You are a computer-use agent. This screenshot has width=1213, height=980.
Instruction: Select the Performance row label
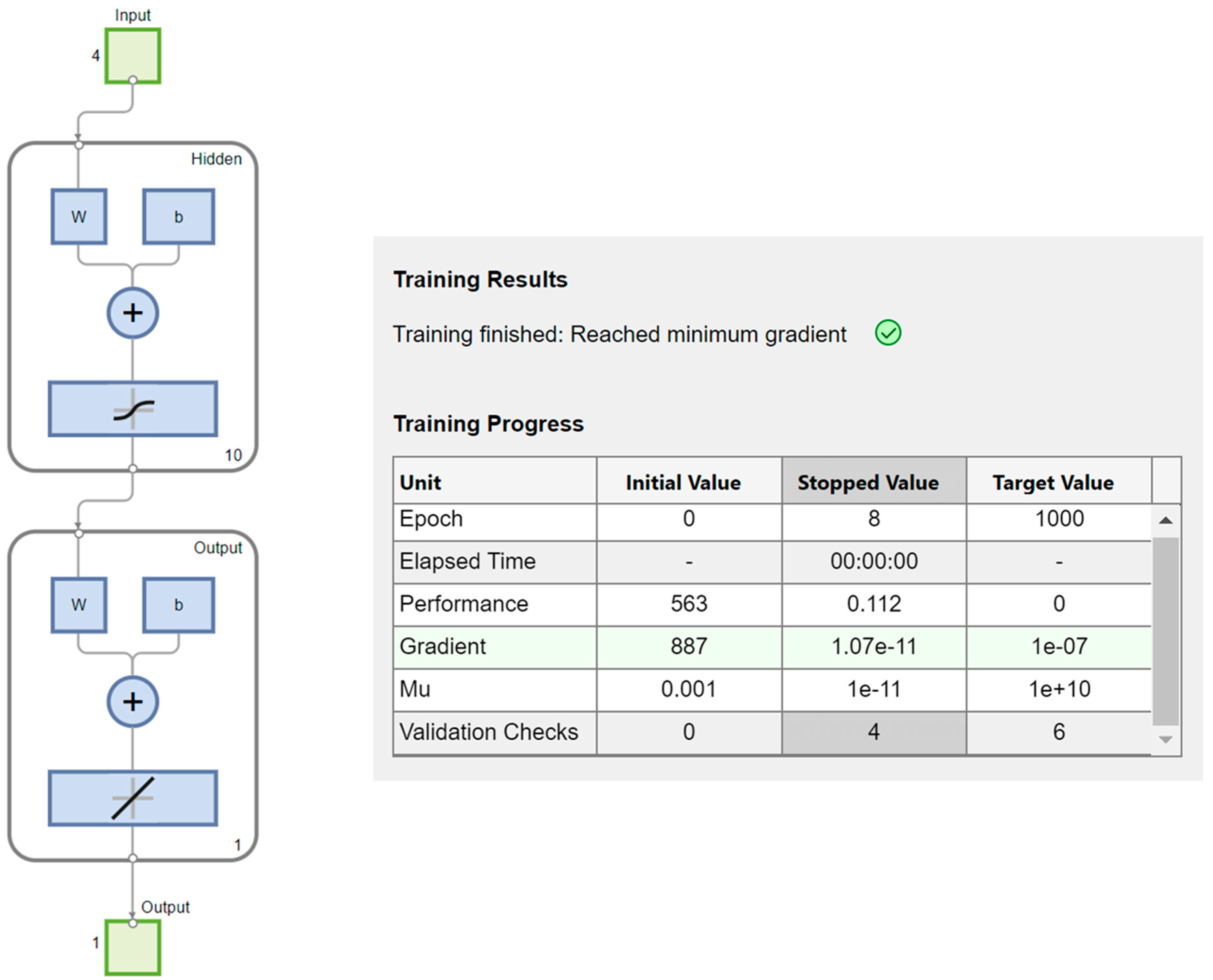[x=463, y=604]
